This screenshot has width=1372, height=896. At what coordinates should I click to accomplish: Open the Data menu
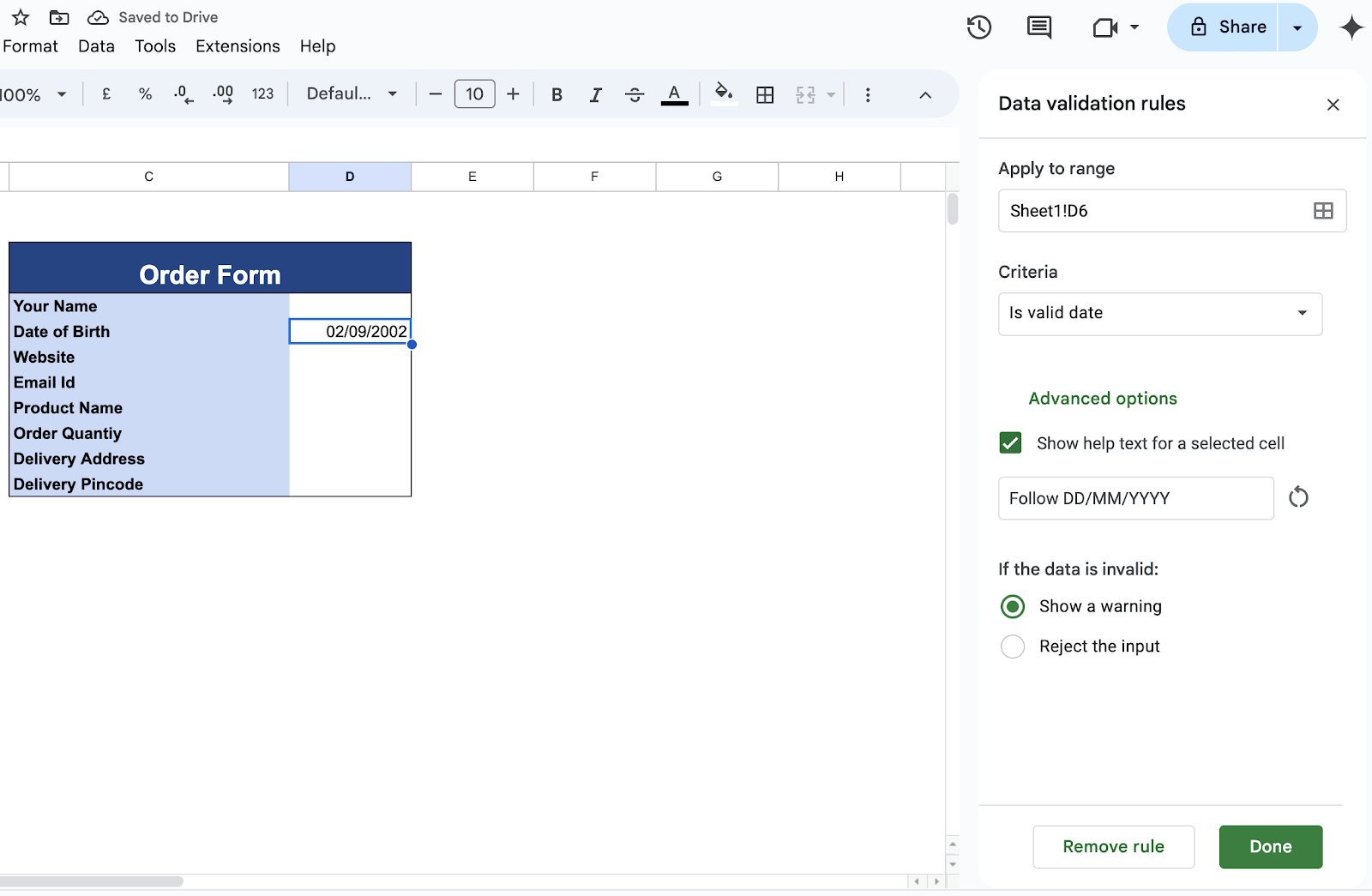(96, 46)
